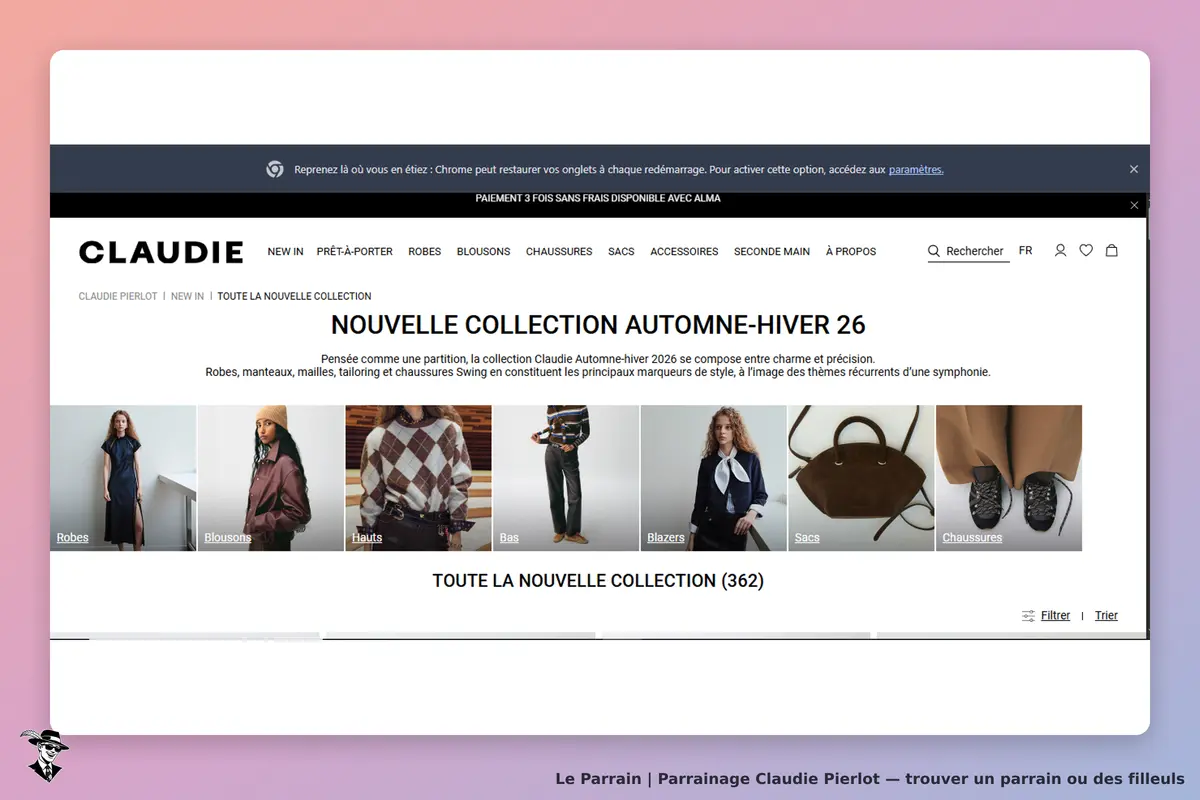This screenshot has width=1200, height=800.
Task: Expand the Filtrer options
Action: coord(1055,616)
